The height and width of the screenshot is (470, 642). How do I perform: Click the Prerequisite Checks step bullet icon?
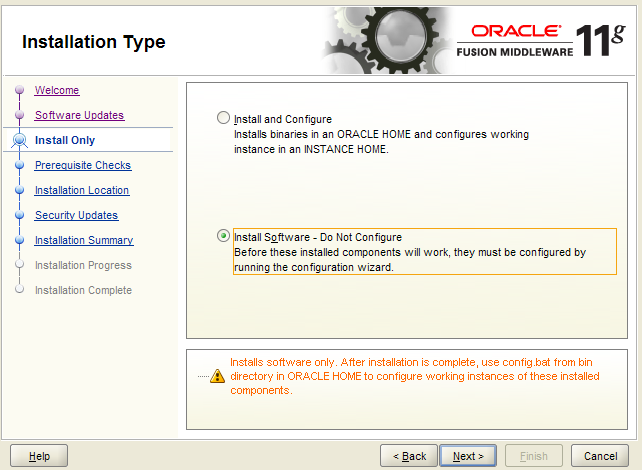point(18,165)
